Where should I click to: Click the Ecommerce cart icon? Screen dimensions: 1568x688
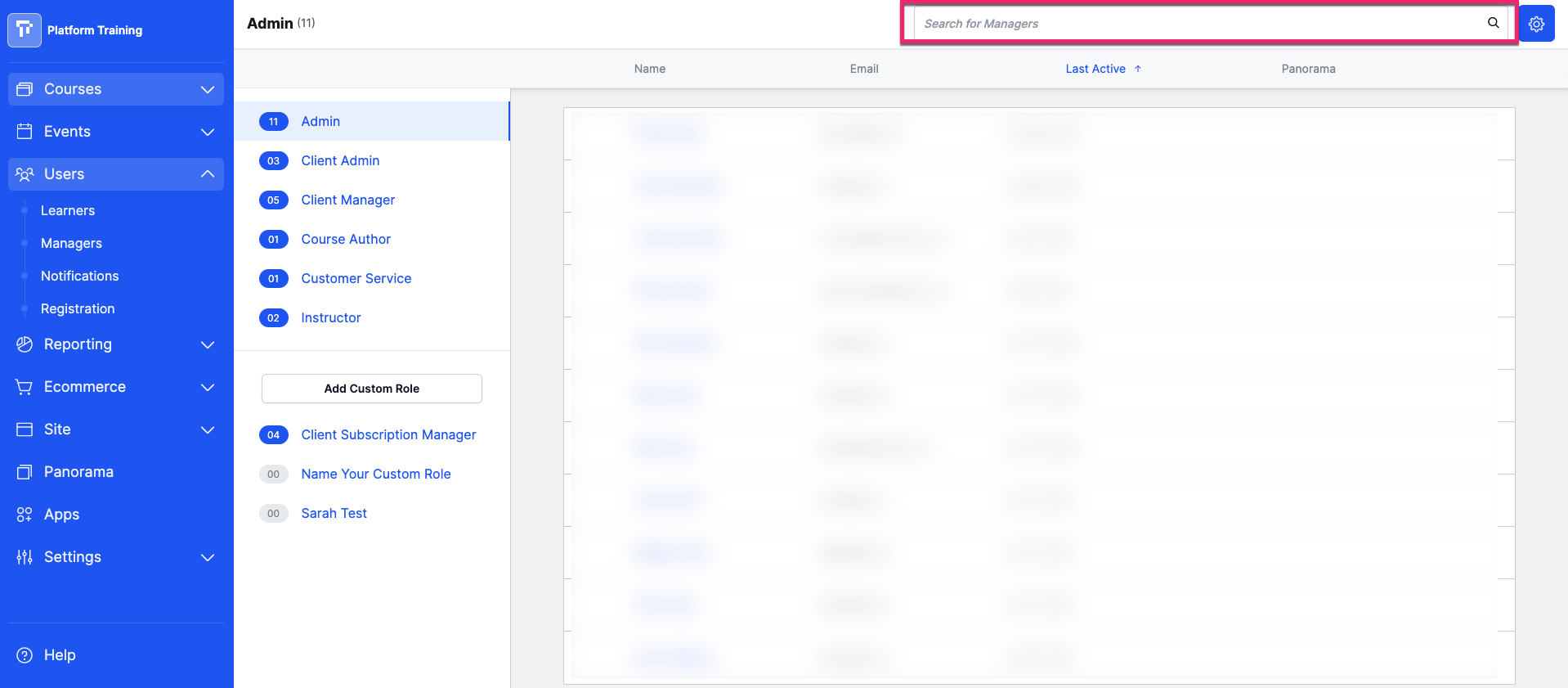[25, 387]
